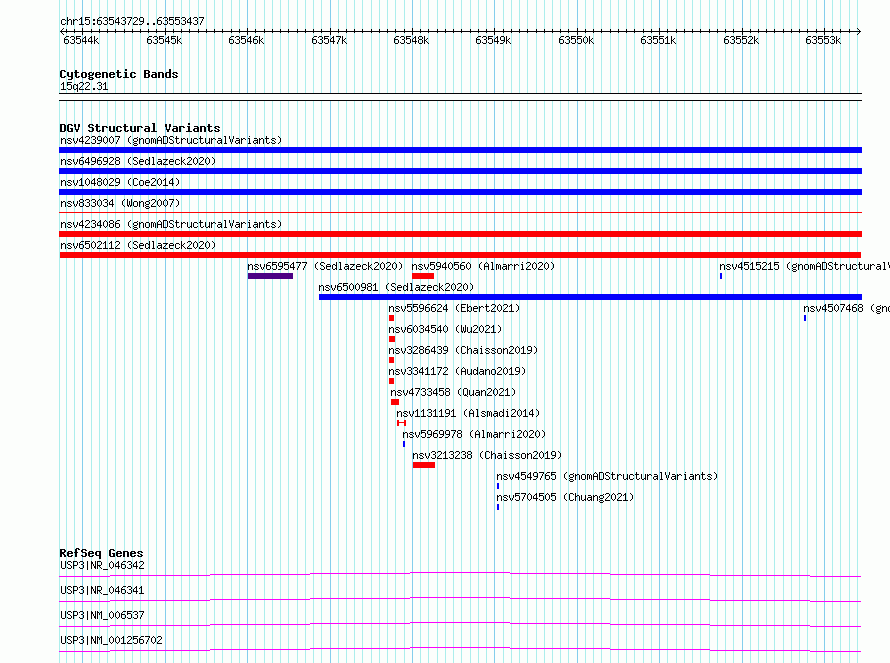Select the red bar under nsv6502112
Image resolution: width=890 pixels, height=663 pixels.
(x=460, y=255)
